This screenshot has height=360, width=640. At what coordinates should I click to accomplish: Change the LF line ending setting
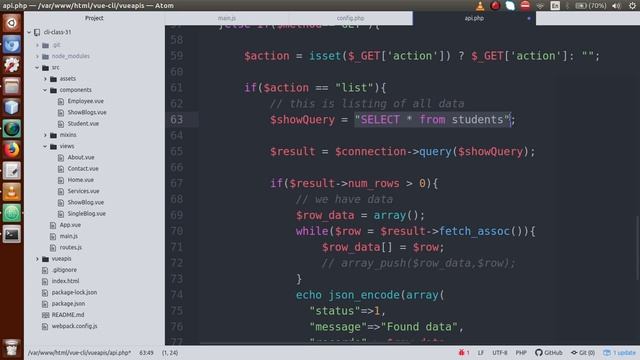(x=480, y=353)
